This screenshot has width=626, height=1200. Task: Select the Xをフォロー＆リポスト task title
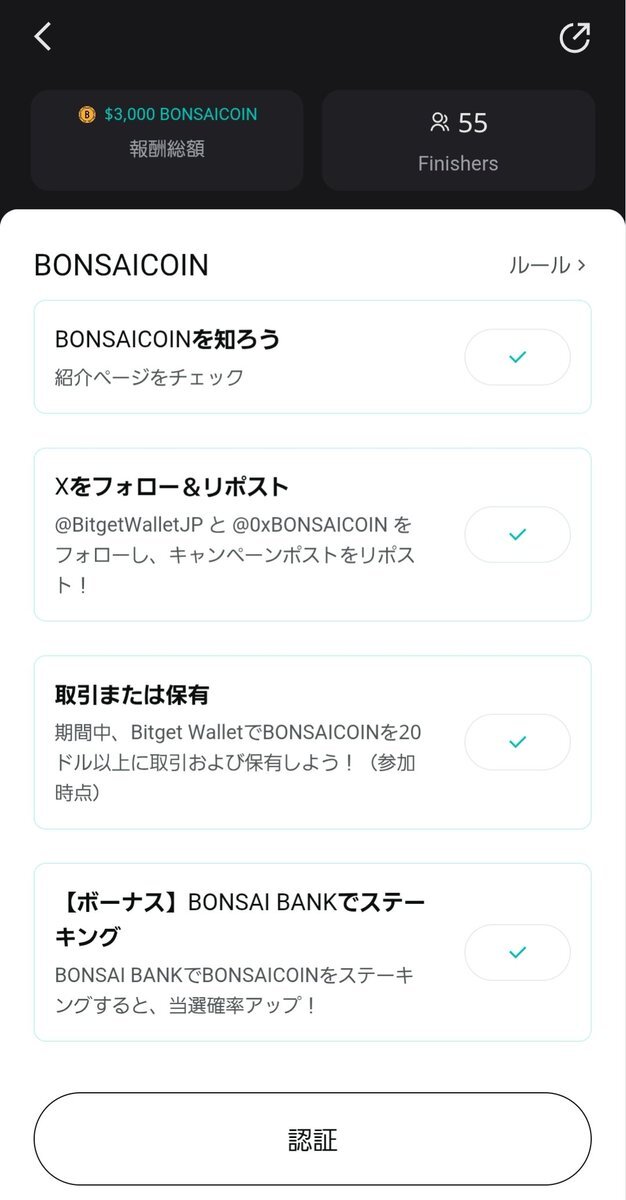[x=172, y=487]
